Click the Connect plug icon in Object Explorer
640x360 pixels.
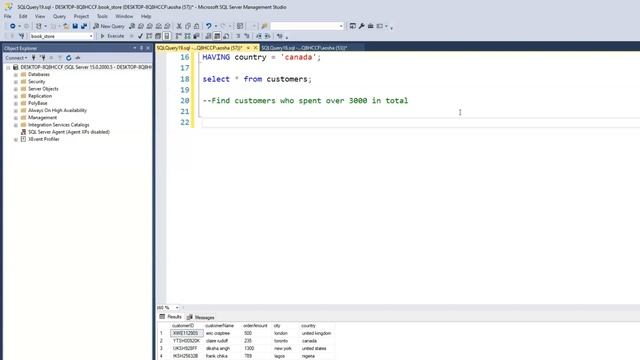34,58
